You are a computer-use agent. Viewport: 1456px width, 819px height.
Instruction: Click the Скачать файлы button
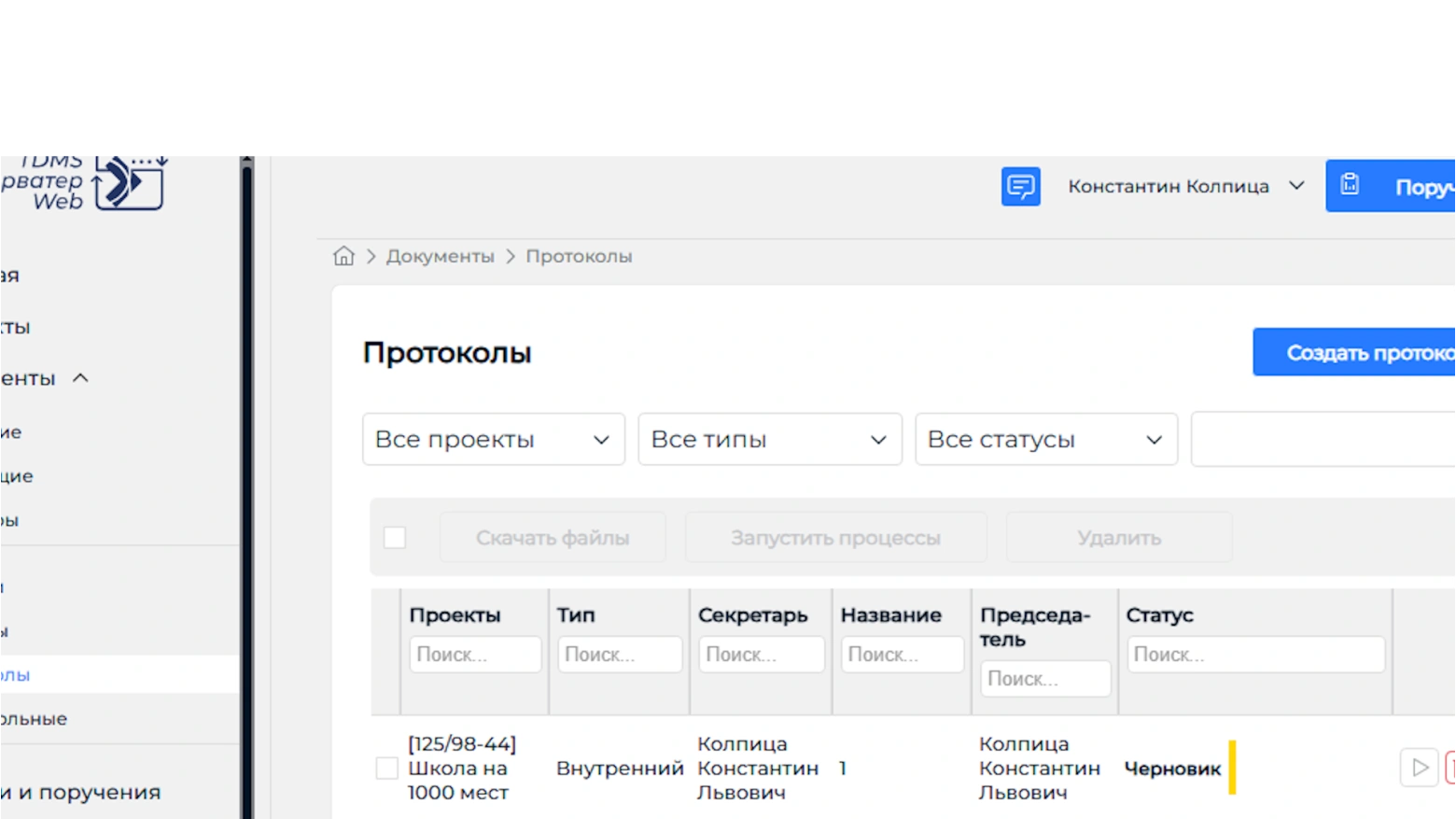[553, 538]
